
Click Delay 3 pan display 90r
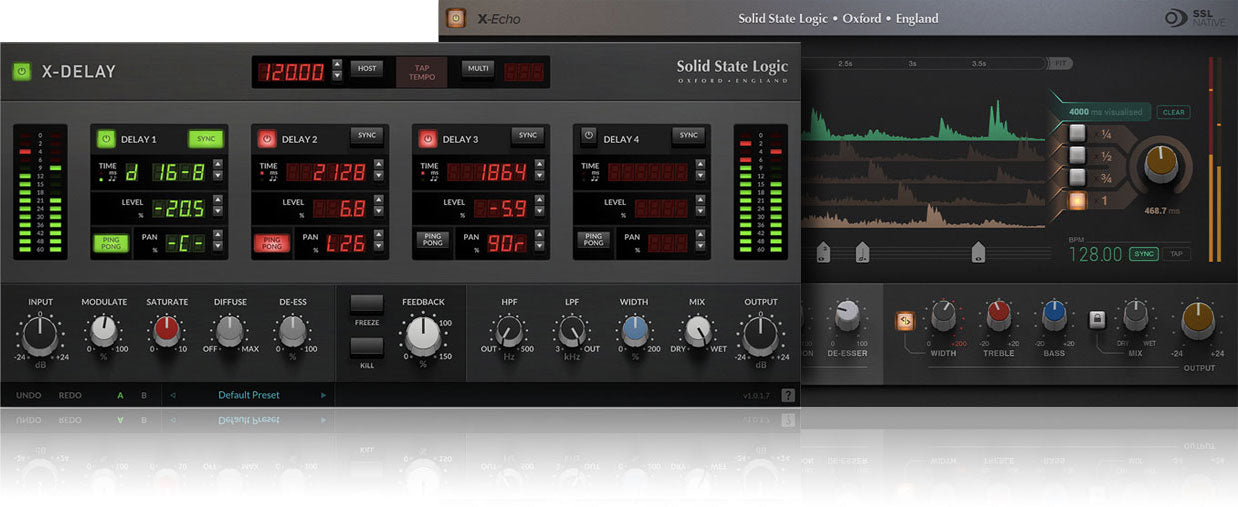[508, 243]
